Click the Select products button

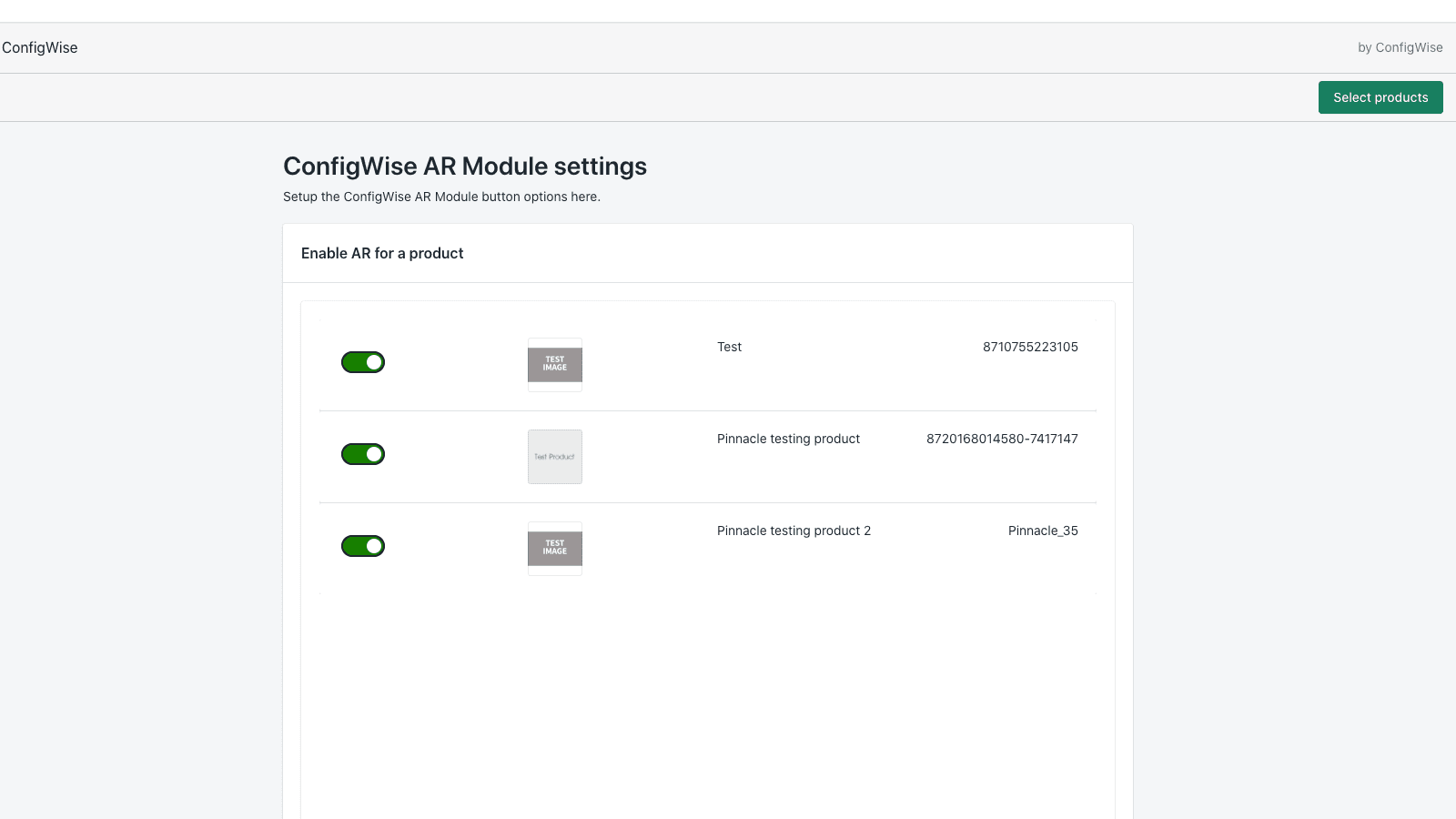pos(1380,96)
